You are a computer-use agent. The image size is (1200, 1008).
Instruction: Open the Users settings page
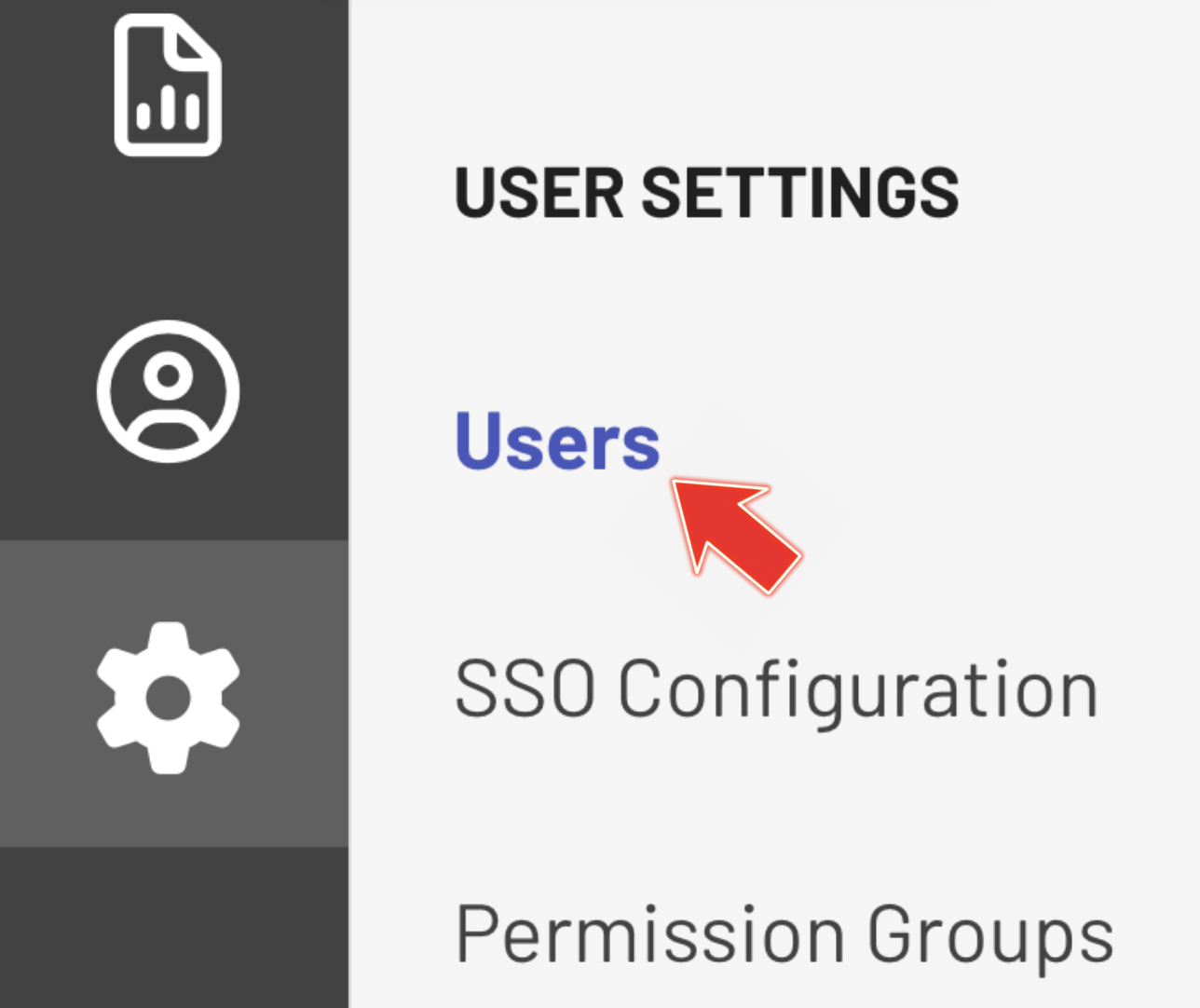pos(557,441)
